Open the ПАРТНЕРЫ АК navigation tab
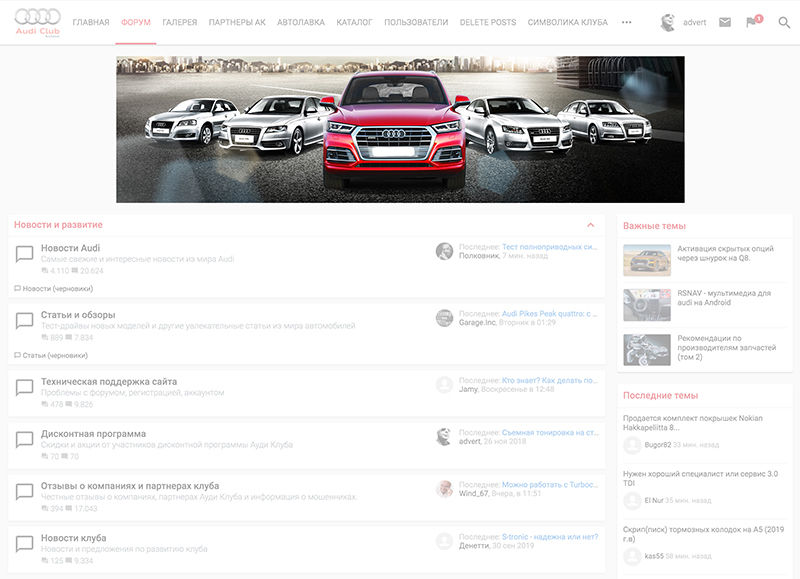 point(237,22)
